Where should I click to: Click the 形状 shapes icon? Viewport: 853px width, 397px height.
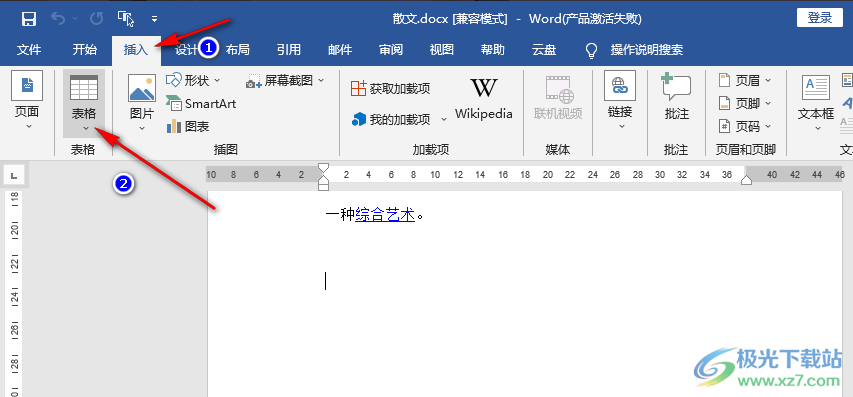(174, 80)
